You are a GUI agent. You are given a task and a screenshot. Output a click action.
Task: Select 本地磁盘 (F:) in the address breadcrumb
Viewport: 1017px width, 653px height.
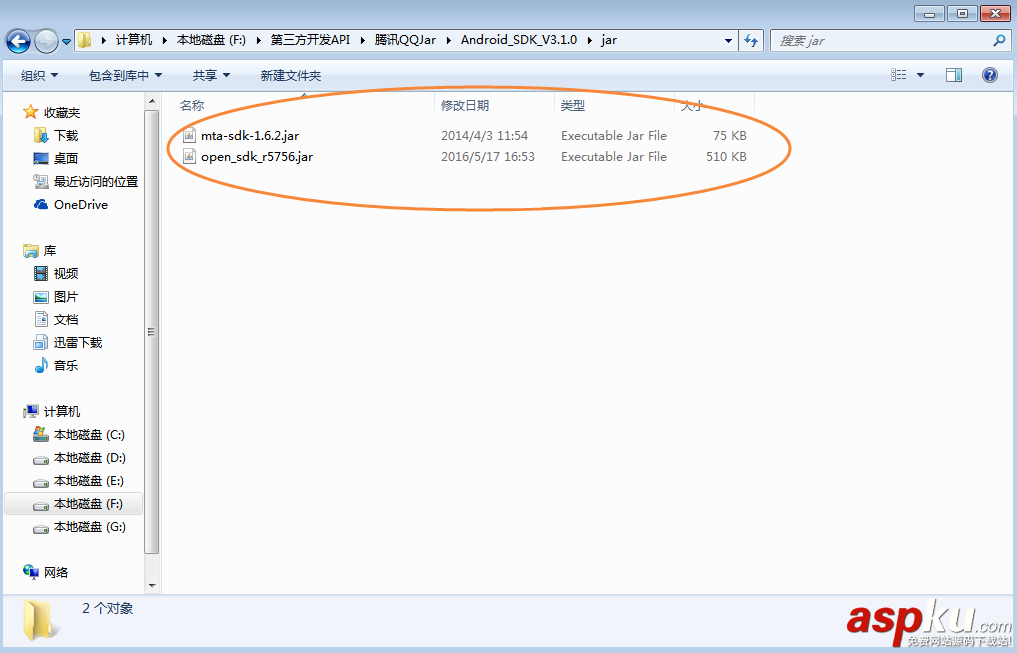pyautogui.click(x=211, y=40)
